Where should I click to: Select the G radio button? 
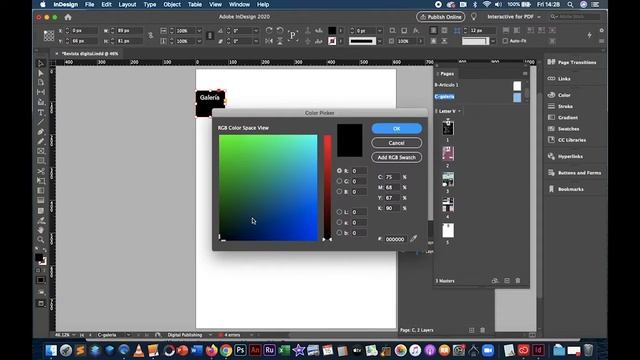tap(339, 181)
